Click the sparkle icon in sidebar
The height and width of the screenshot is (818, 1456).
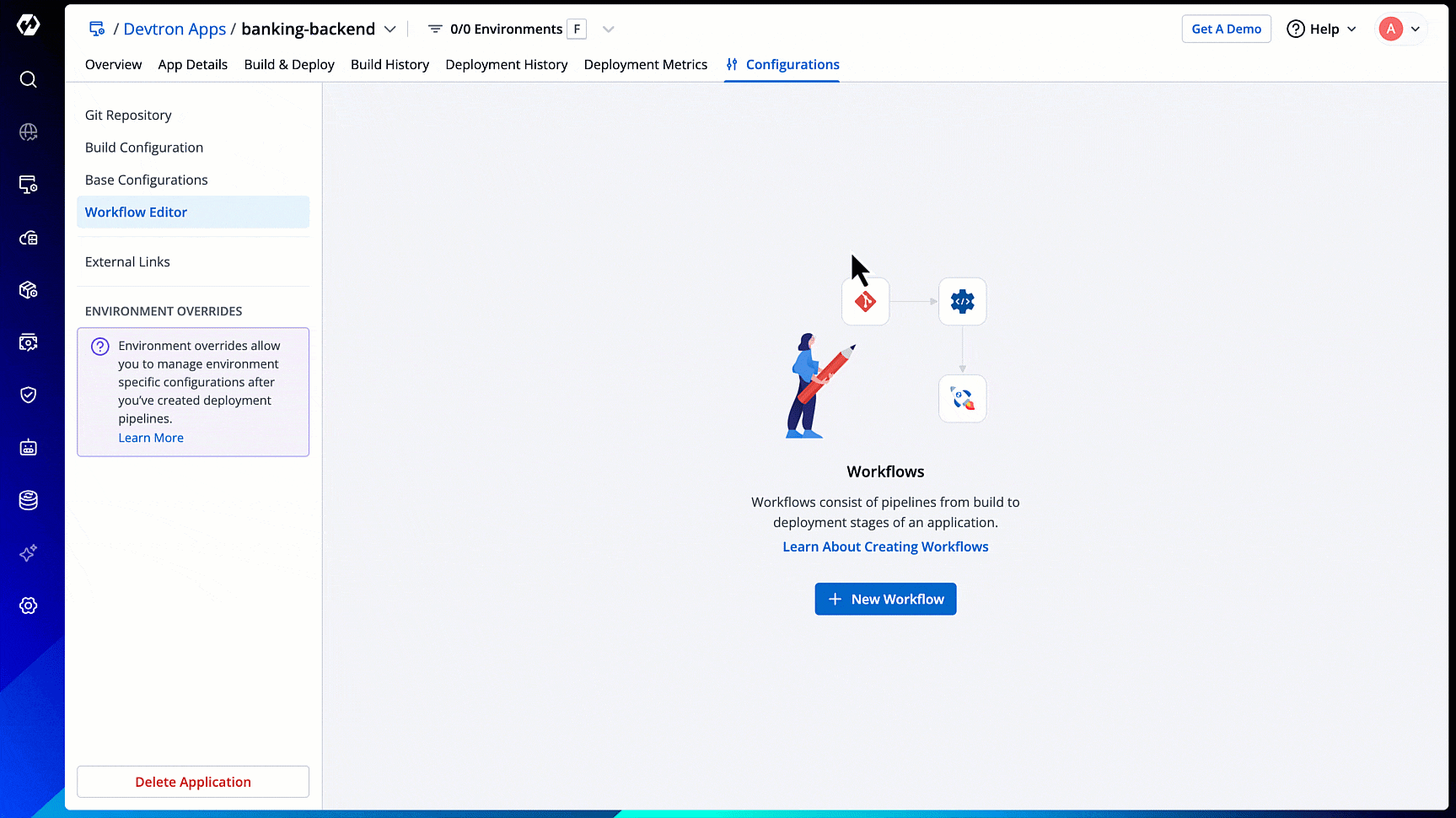[x=28, y=553]
